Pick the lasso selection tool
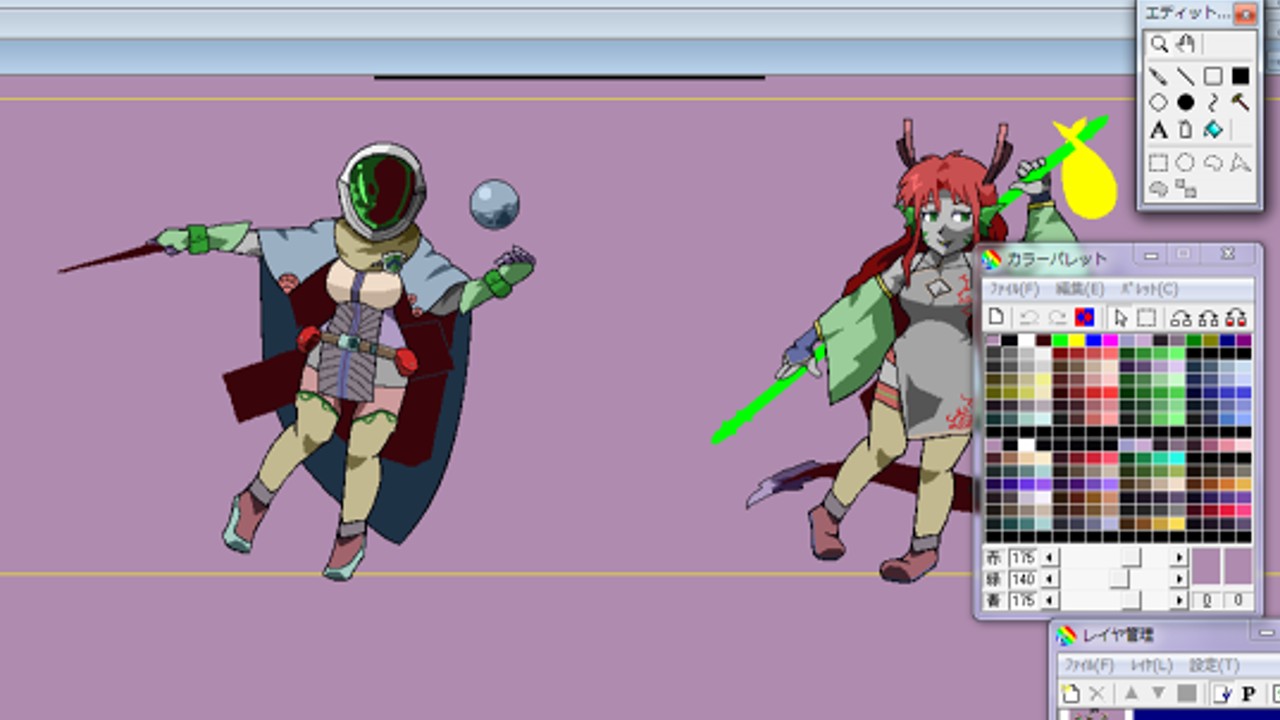The height and width of the screenshot is (720, 1280). (x=1213, y=162)
